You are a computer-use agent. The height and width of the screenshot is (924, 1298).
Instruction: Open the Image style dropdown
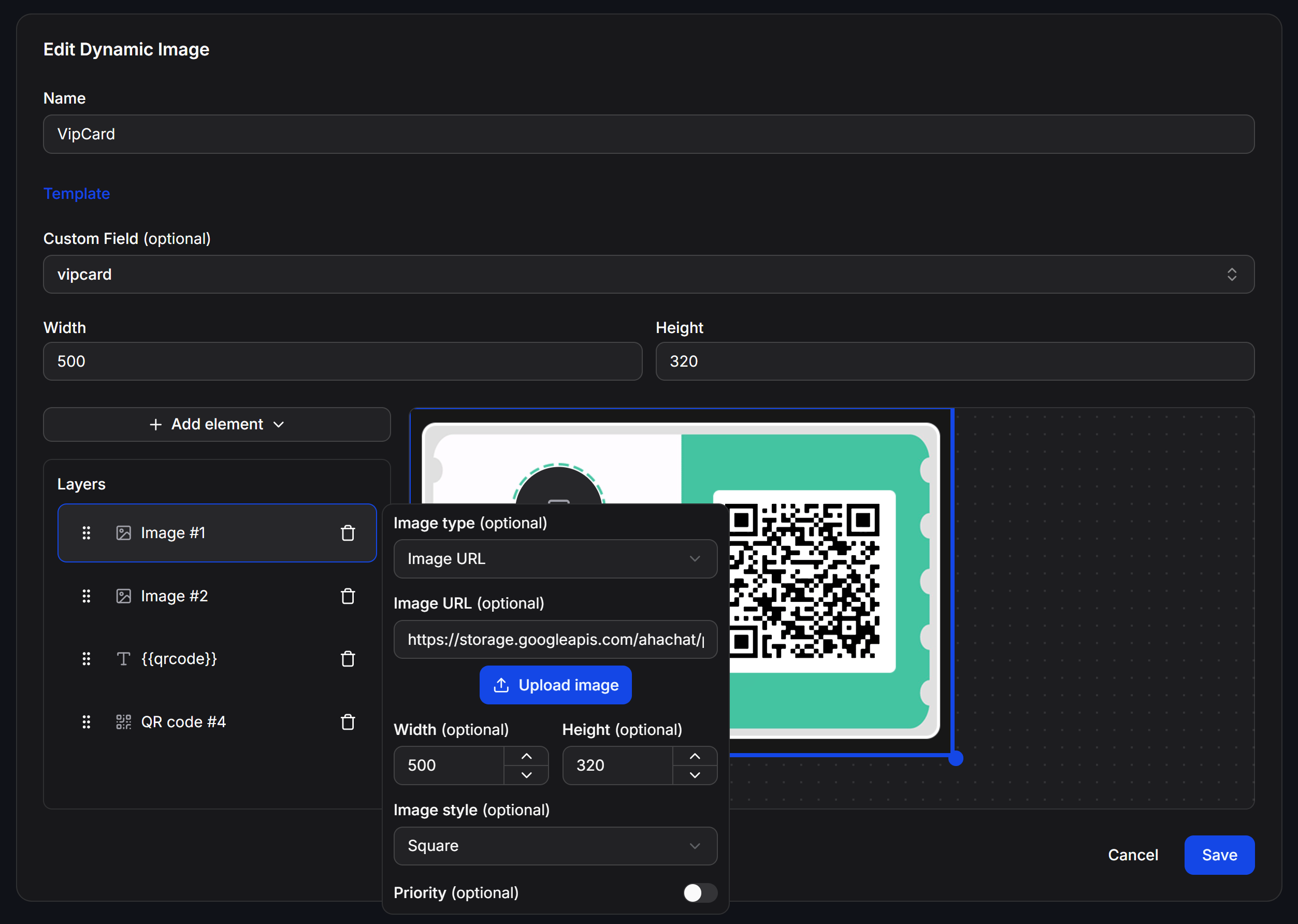pyautogui.click(x=555, y=846)
